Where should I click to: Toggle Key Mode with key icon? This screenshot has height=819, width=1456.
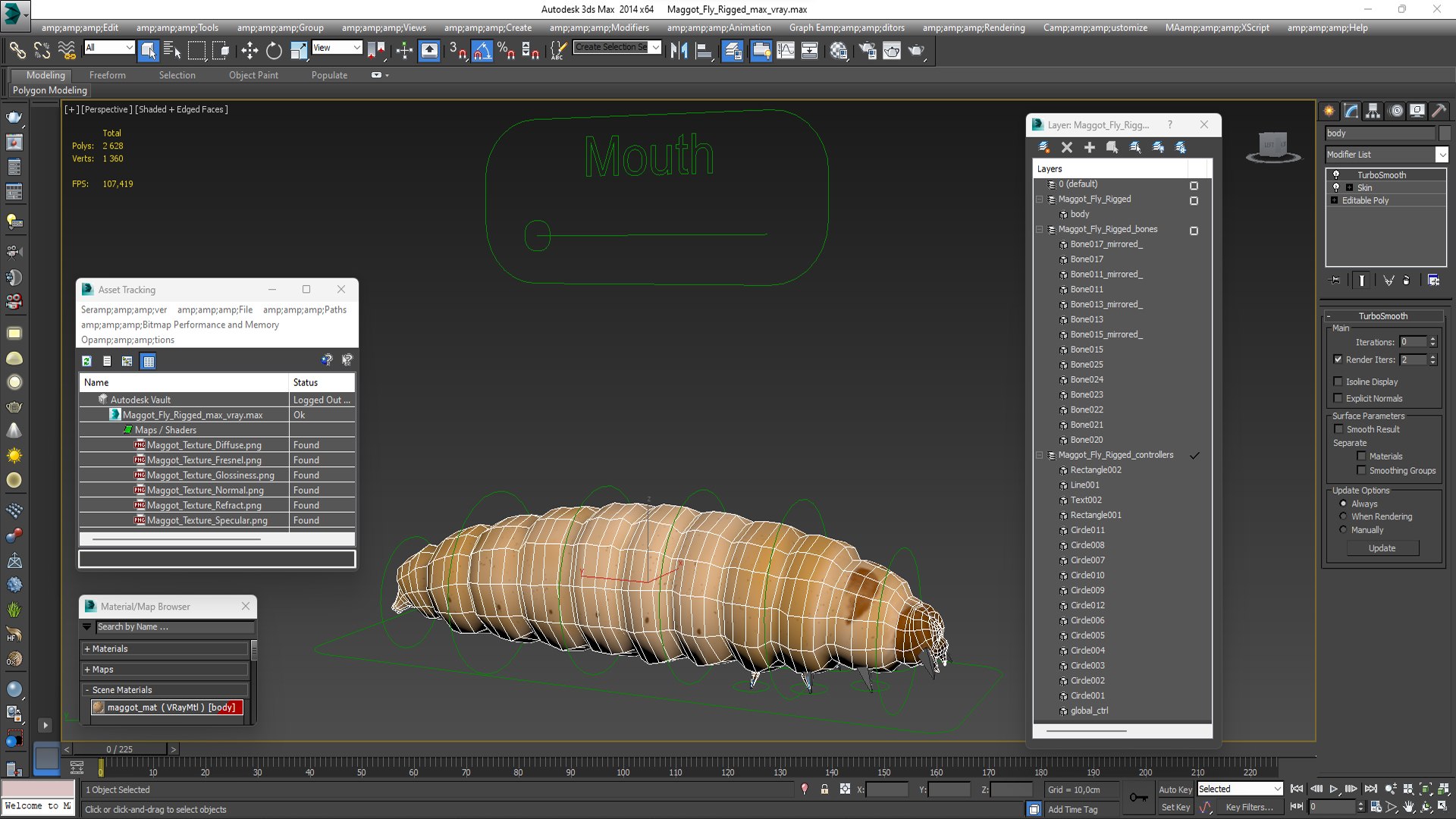point(1138,797)
